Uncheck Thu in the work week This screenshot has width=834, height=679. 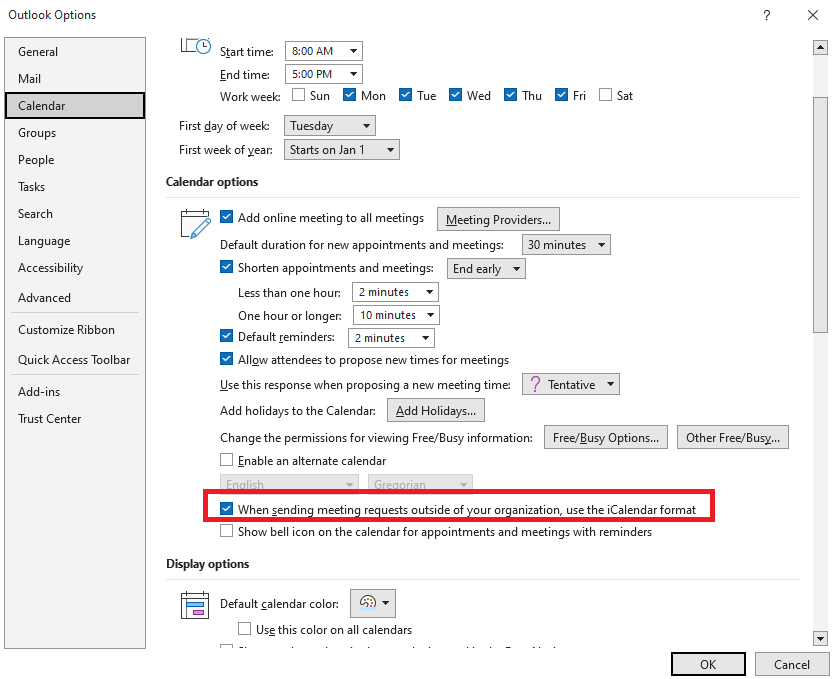(510, 95)
